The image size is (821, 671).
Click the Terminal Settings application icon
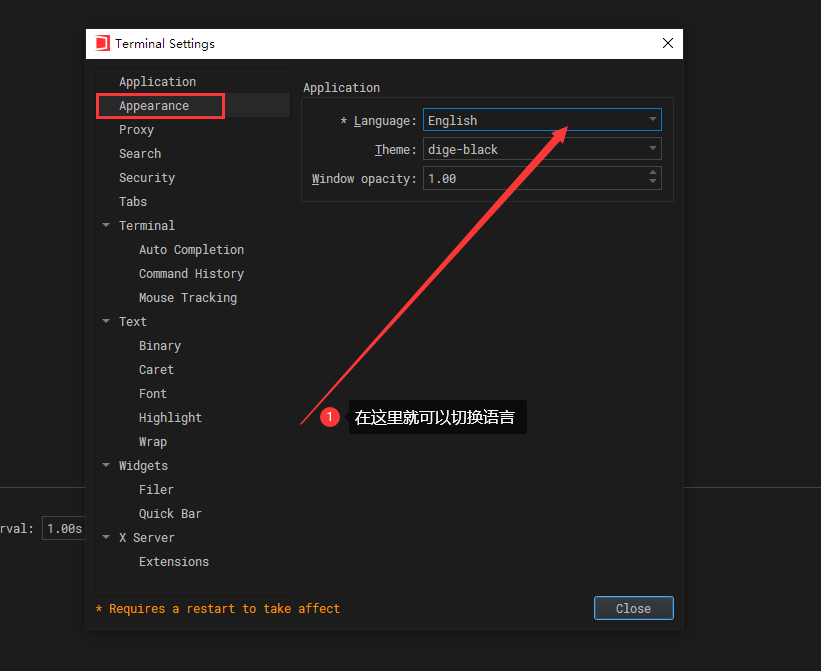pyautogui.click(x=102, y=43)
